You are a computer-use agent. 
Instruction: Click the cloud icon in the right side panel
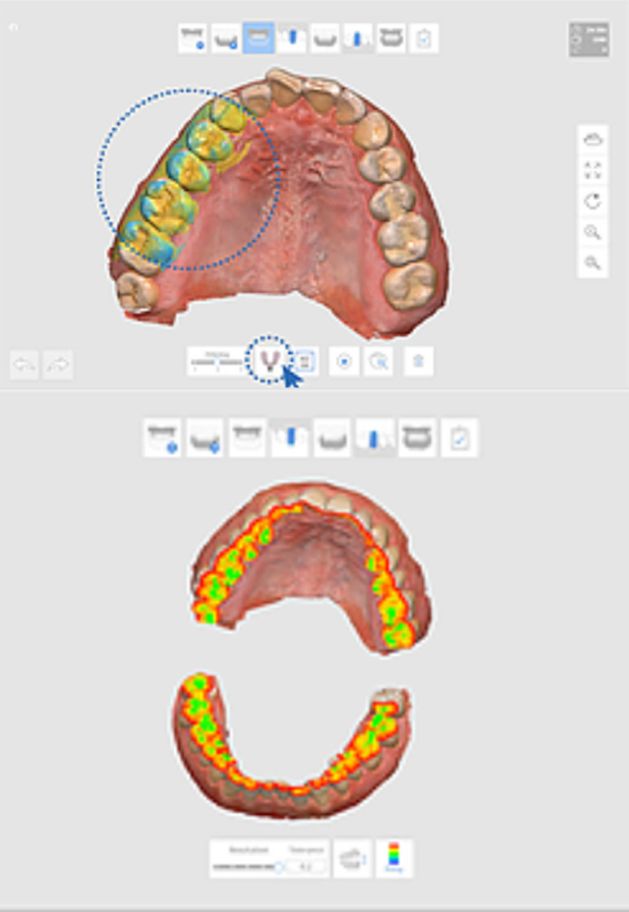[592, 140]
